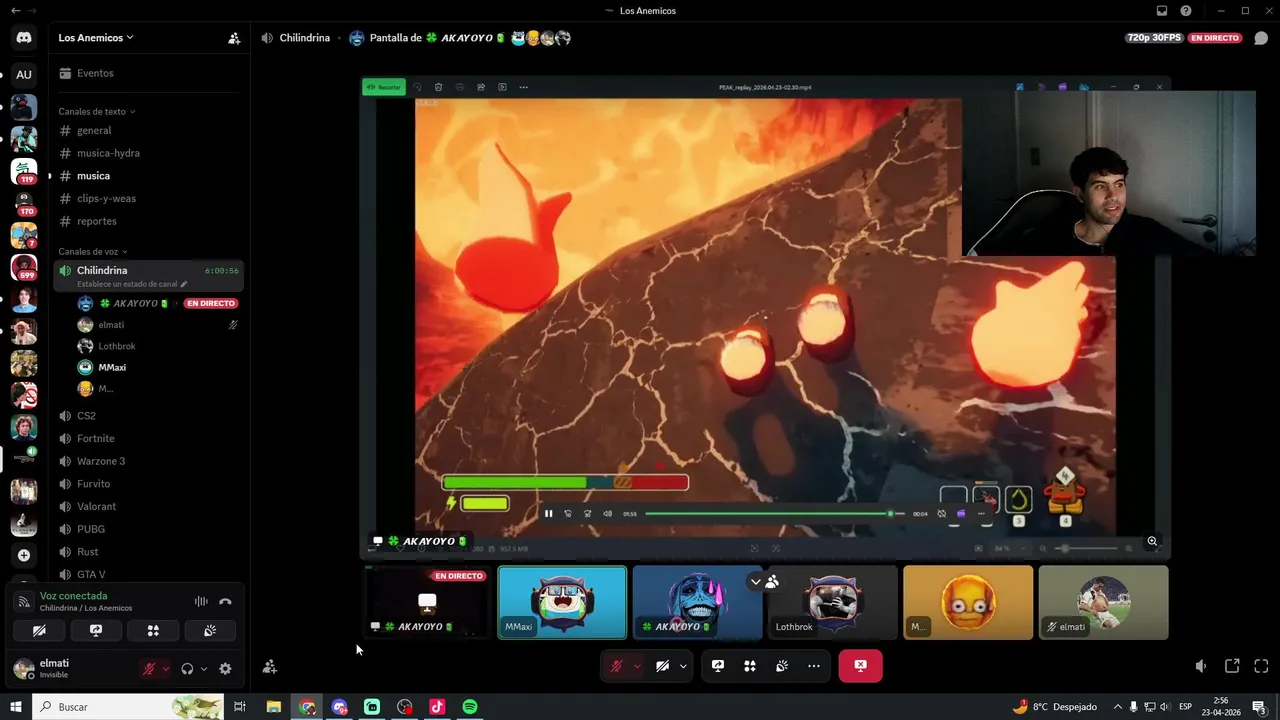Open stream quality 720p 30FPS badge
The width and height of the screenshot is (1280, 720).
point(1155,38)
